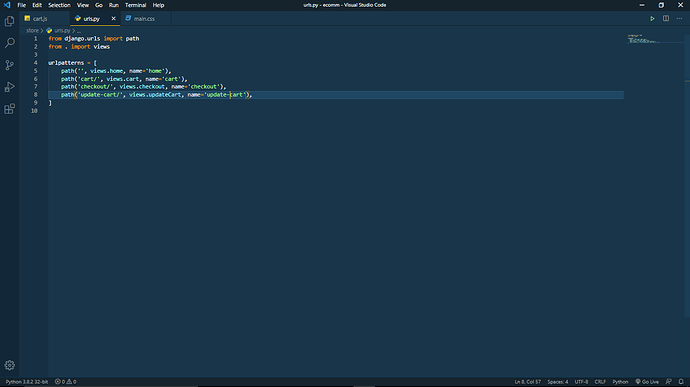Viewport: 690px width, 387px height.
Task: Open the Explorer view in activity bar
Action: [9, 21]
